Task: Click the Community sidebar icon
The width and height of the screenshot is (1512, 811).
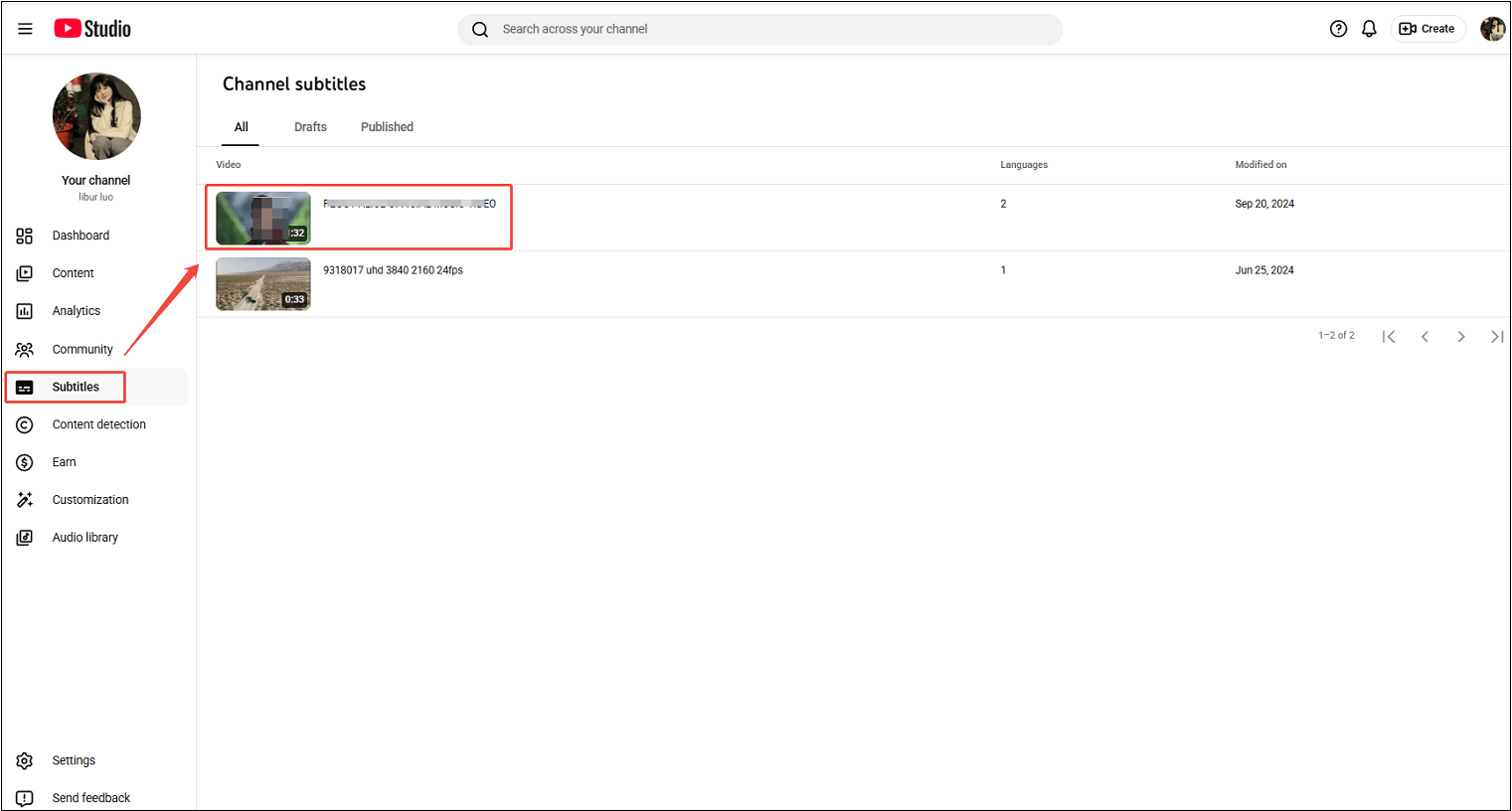Action: point(25,349)
